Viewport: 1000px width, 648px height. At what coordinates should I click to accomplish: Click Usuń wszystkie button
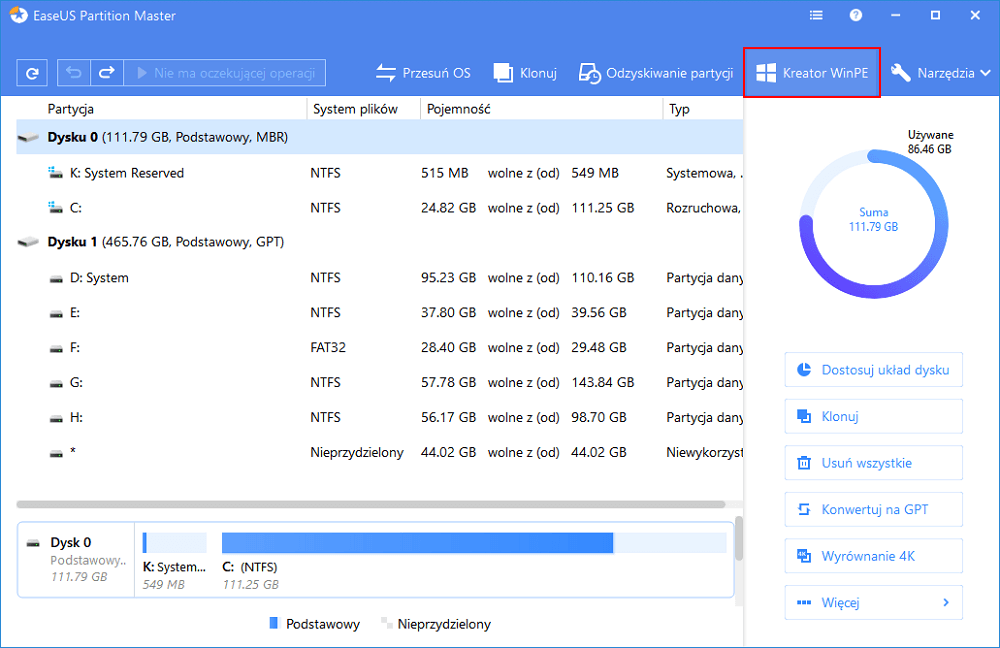point(873,463)
